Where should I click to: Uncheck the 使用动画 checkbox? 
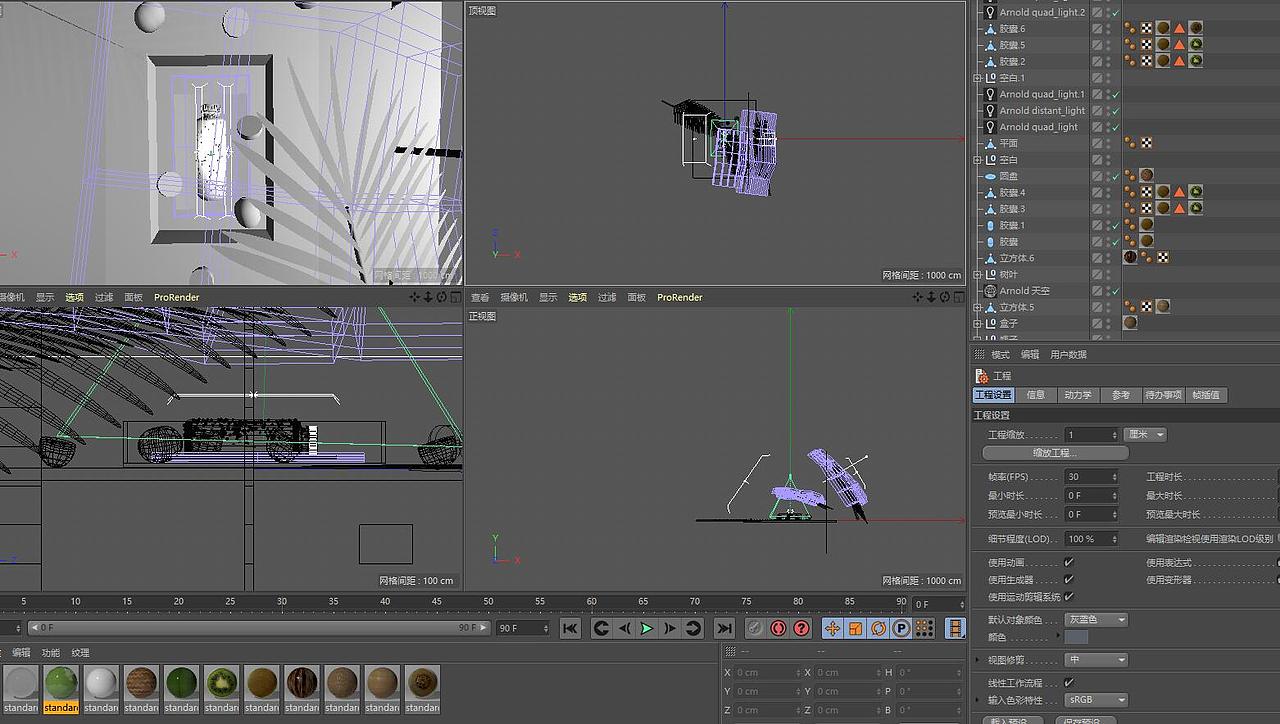(x=1069, y=562)
